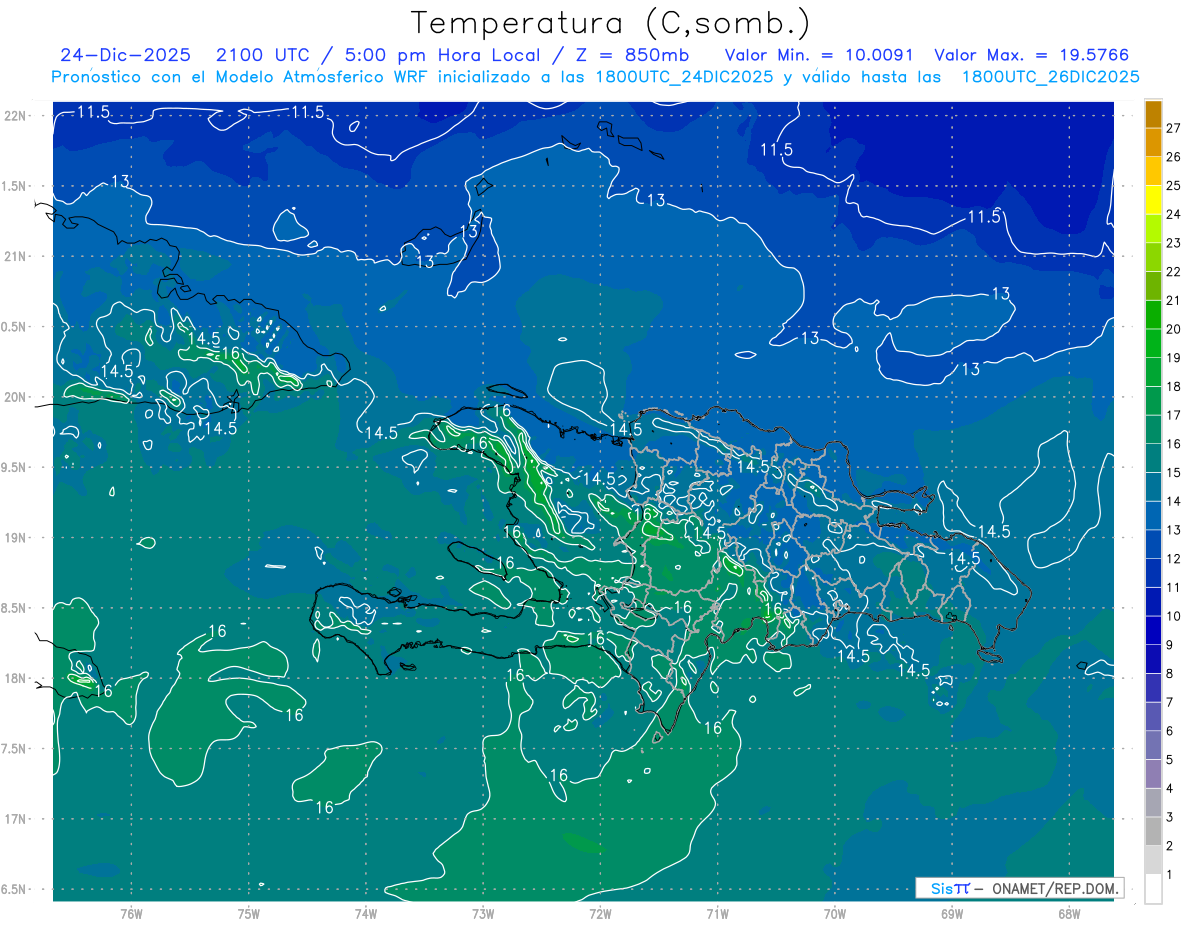1200x927 pixels.
Task: Click the "19N" latitude axis label
Action: click(14, 538)
